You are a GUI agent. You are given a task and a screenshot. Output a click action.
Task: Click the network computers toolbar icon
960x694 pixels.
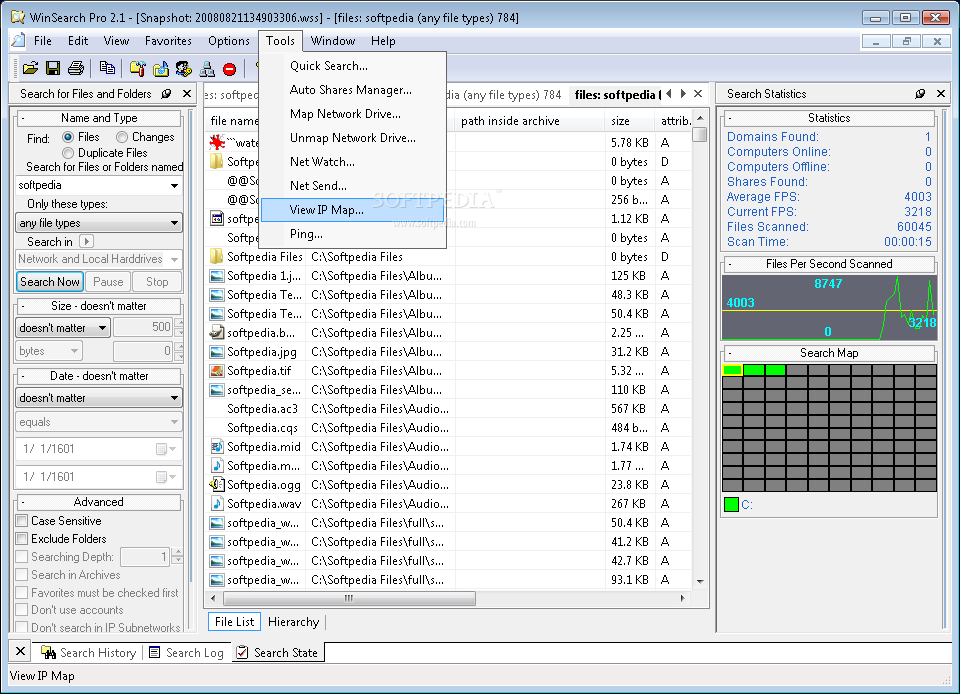click(207, 69)
